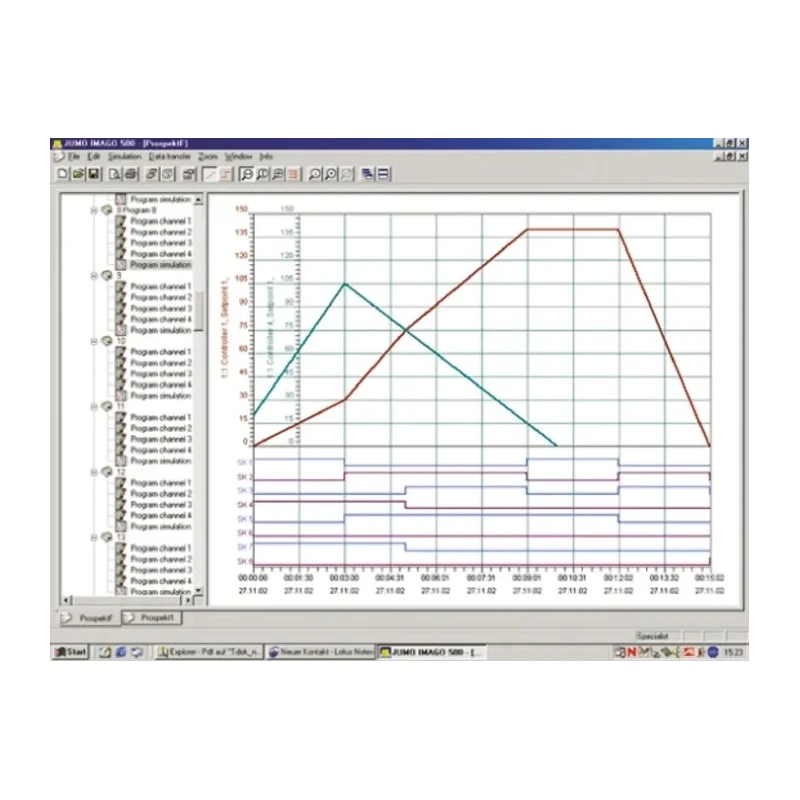Switch to the Prospekt1 document tab

tap(152, 618)
